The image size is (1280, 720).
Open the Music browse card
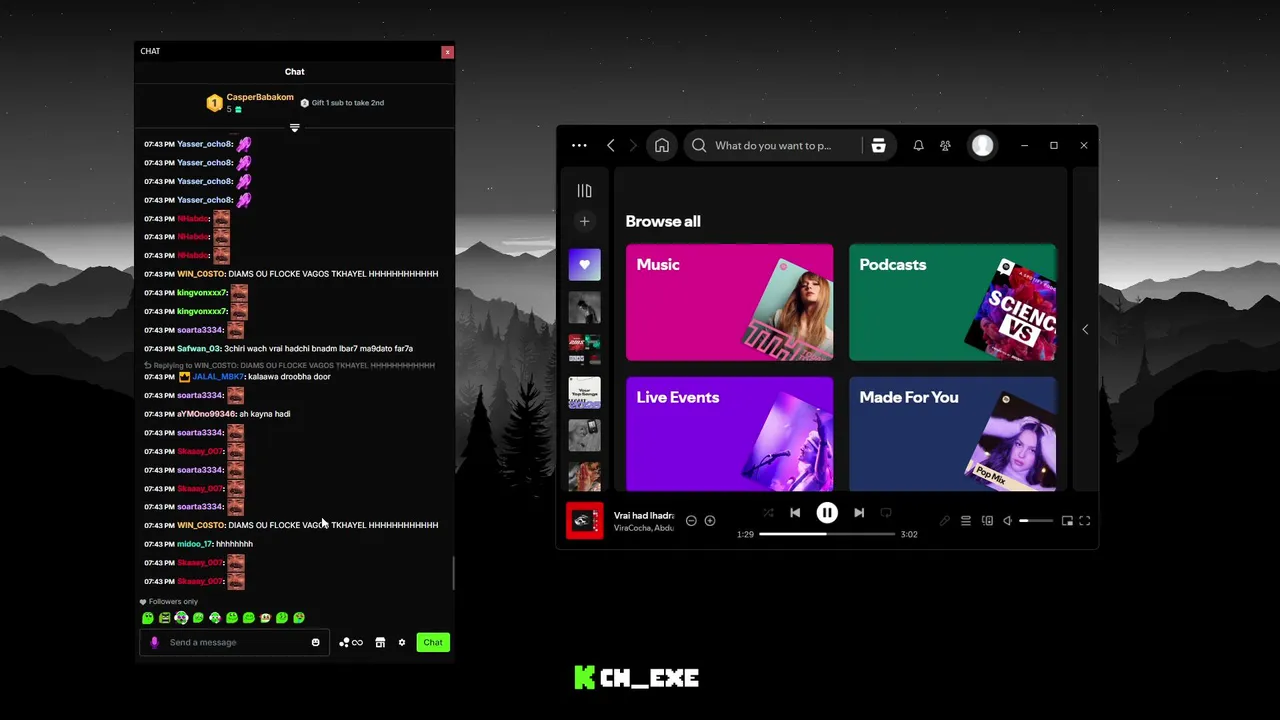pos(729,302)
